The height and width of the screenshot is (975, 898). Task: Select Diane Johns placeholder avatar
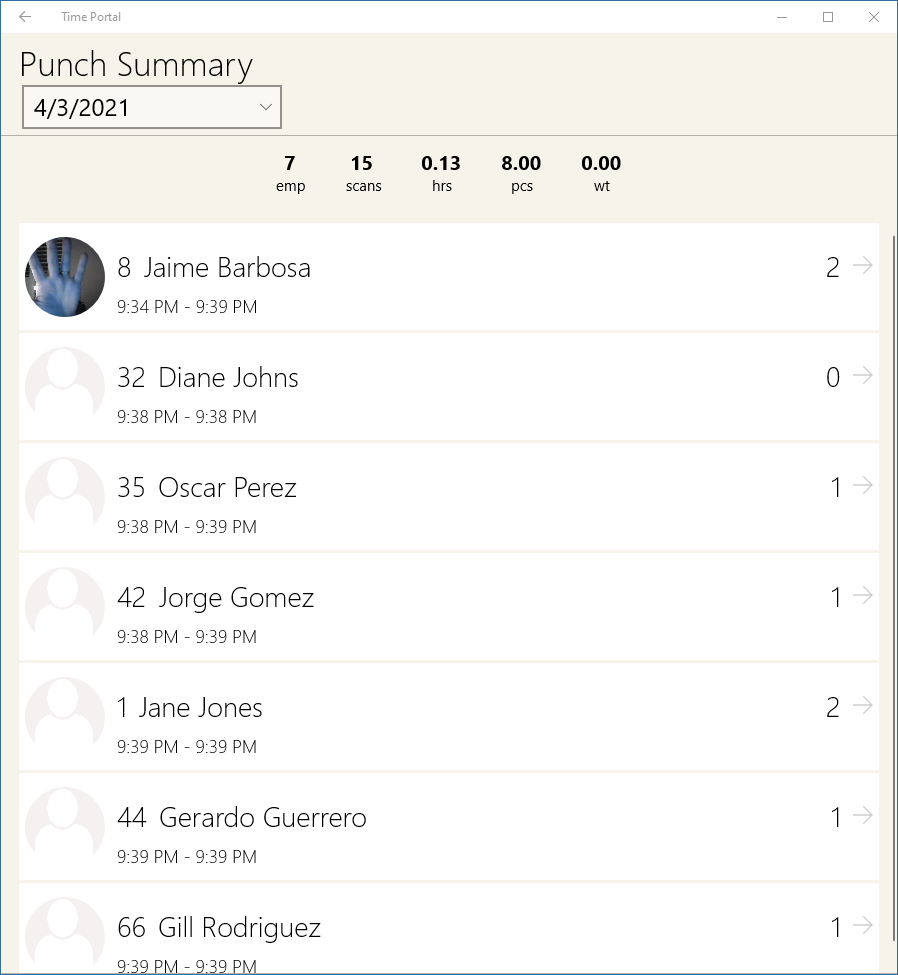(x=65, y=387)
